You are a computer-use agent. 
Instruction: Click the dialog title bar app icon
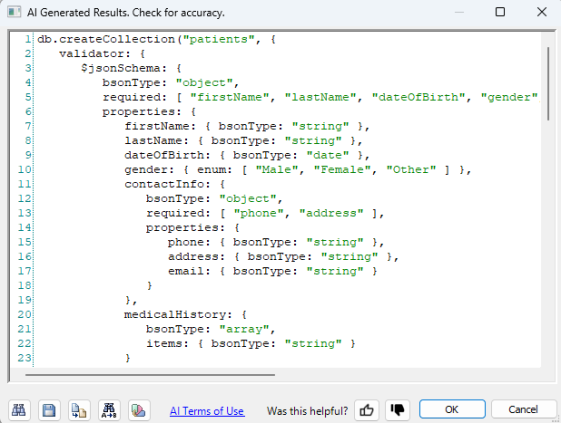[14, 12]
